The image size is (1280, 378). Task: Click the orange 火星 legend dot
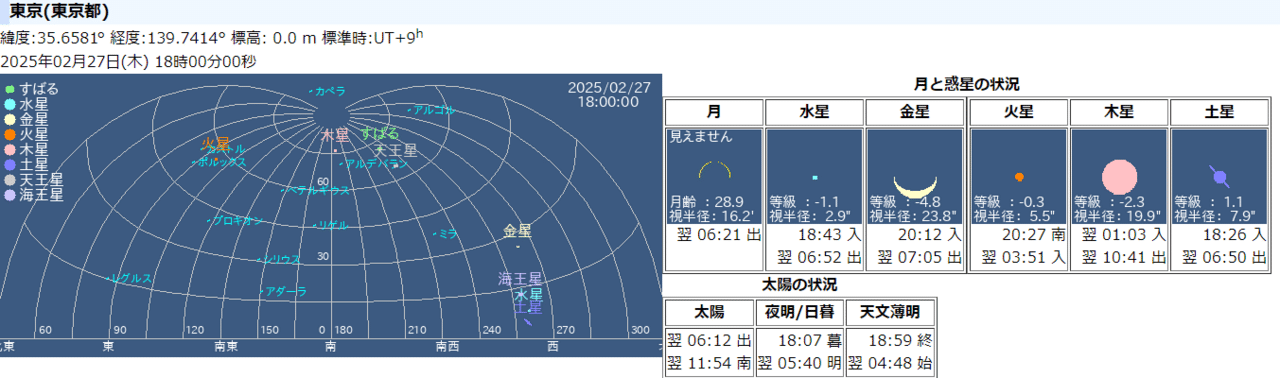(10, 134)
